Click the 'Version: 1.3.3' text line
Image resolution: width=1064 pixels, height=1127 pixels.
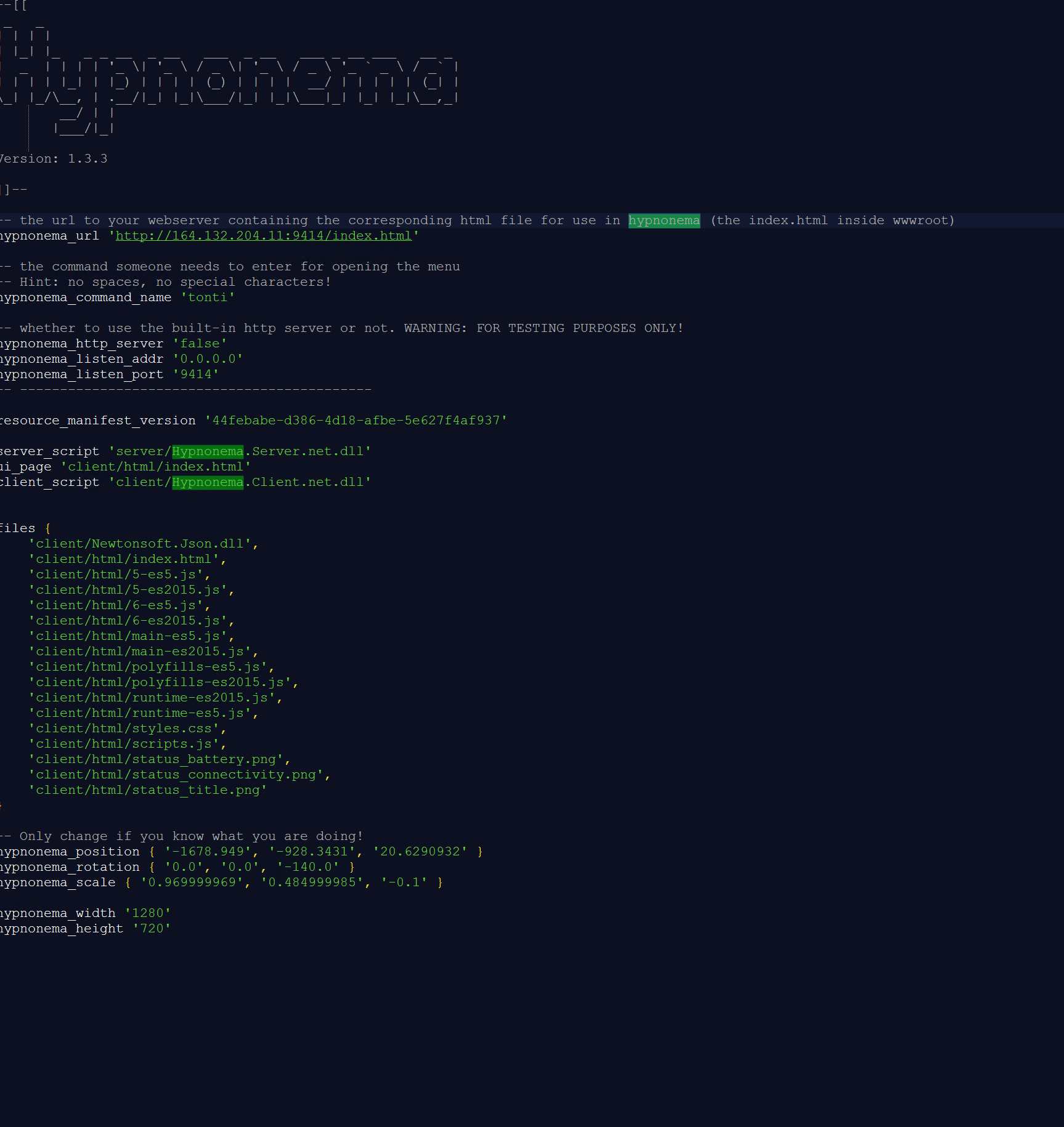[54, 159]
